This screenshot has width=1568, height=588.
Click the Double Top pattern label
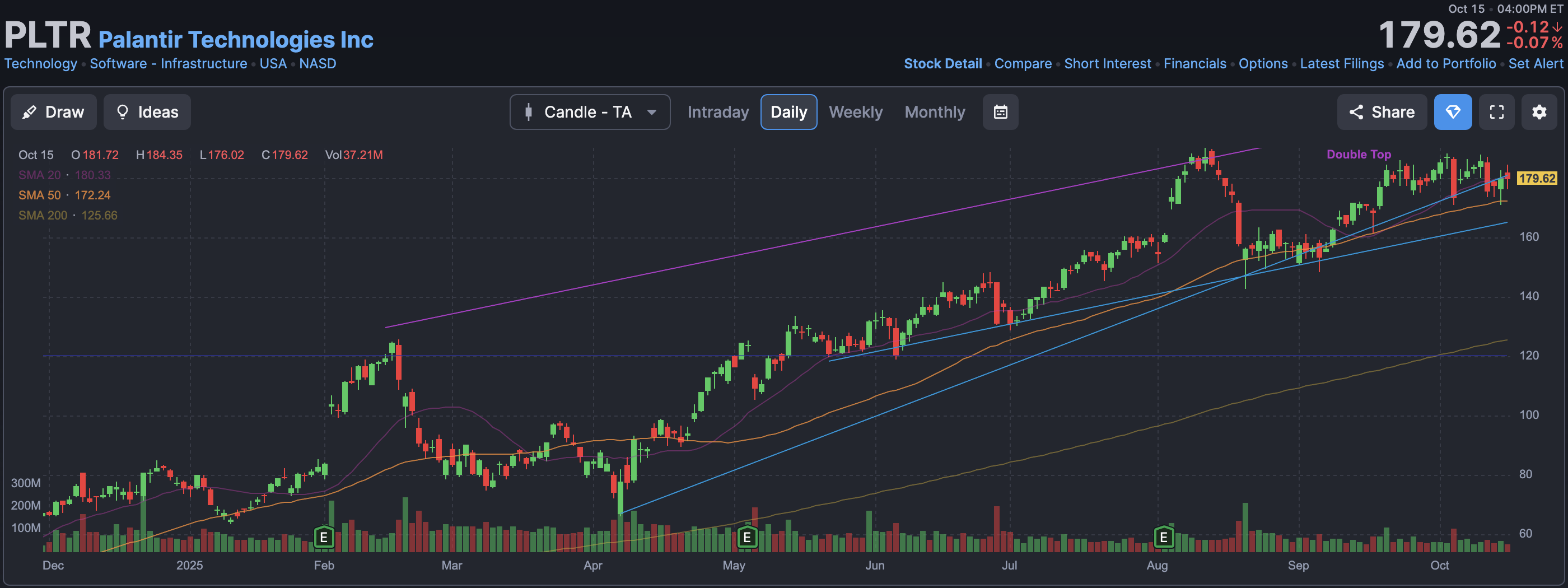(1359, 154)
